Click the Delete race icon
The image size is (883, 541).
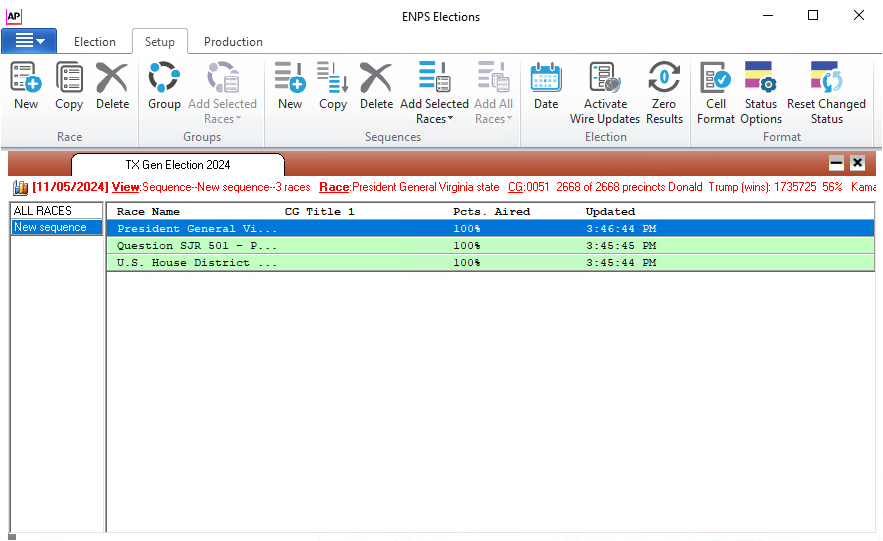click(112, 77)
